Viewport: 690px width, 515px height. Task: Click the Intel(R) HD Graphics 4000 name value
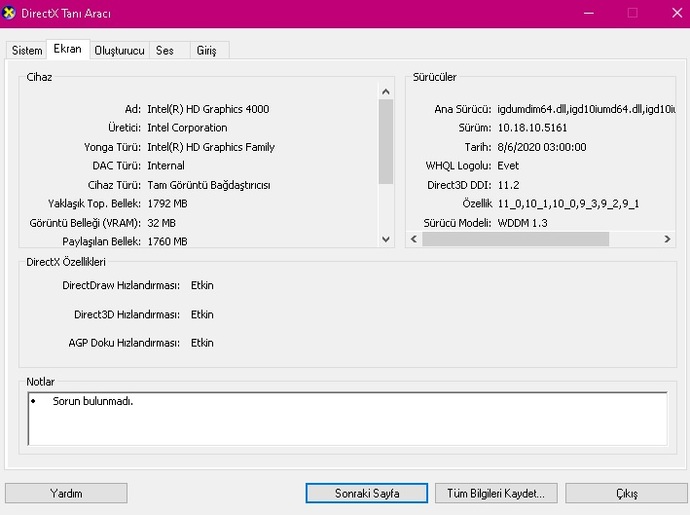click(208, 109)
